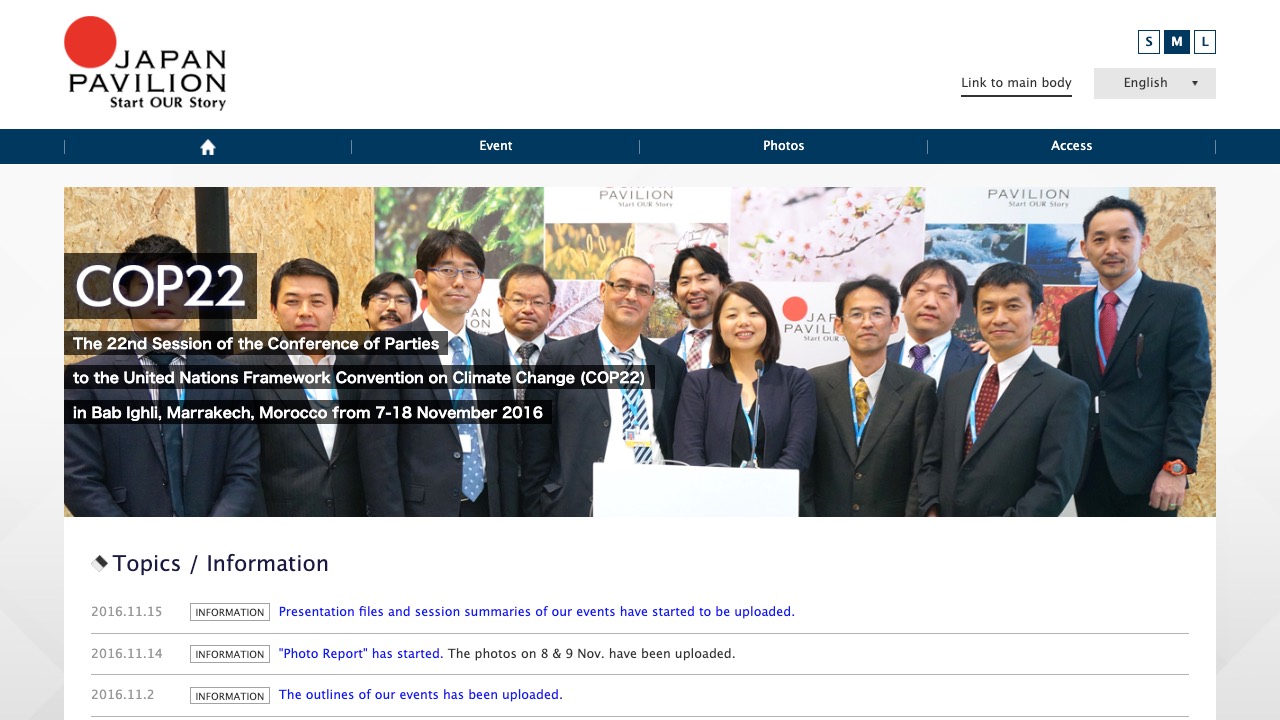Open the outlines of our events link

pos(418,695)
